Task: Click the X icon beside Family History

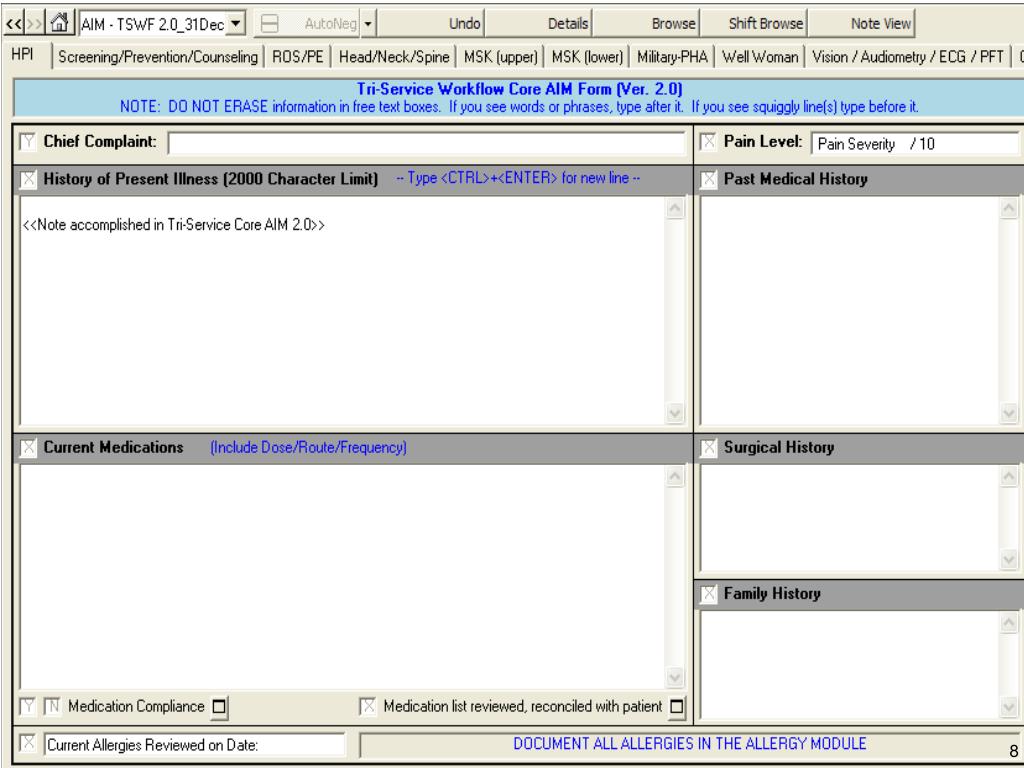Action: click(x=709, y=594)
